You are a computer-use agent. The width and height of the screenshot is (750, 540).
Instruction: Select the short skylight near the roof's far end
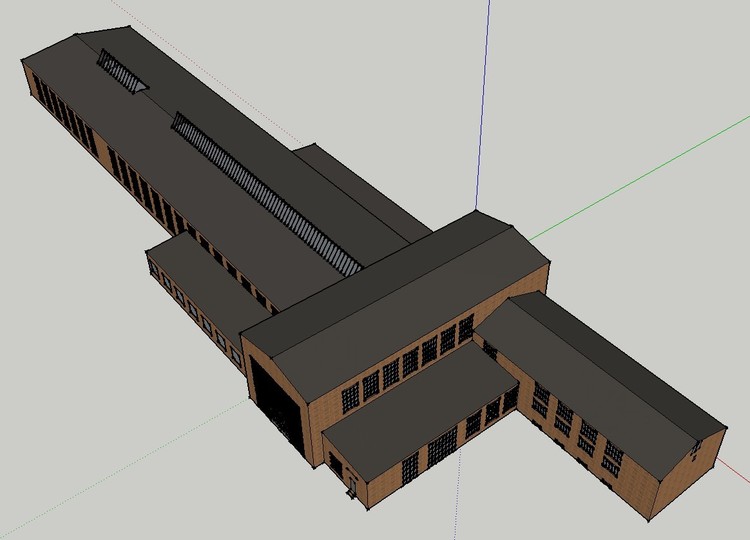click(x=122, y=71)
